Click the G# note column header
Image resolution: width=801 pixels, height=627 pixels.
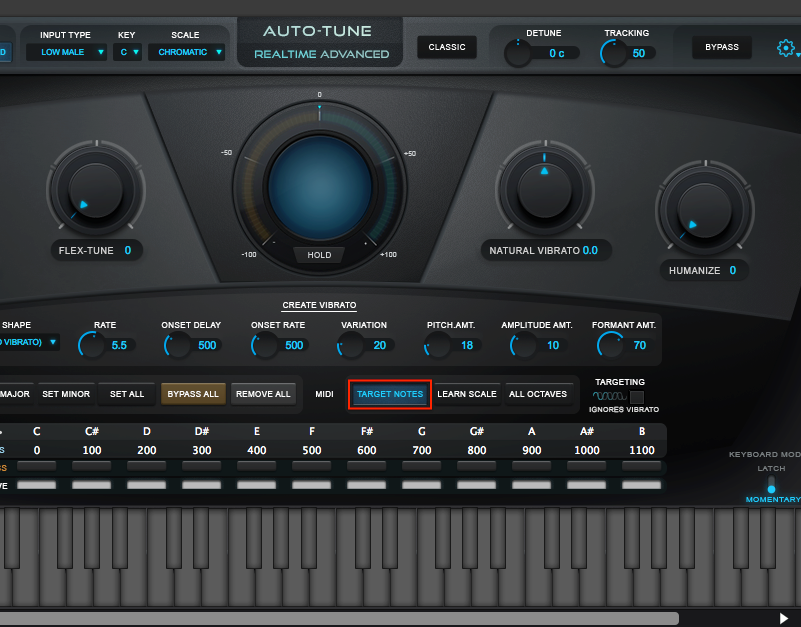coord(477,431)
